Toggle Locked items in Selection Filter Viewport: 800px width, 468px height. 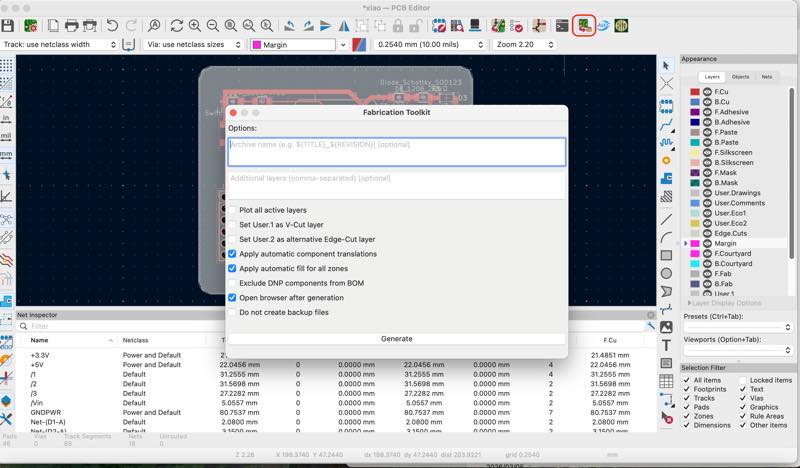pyautogui.click(x=743, y=380)
